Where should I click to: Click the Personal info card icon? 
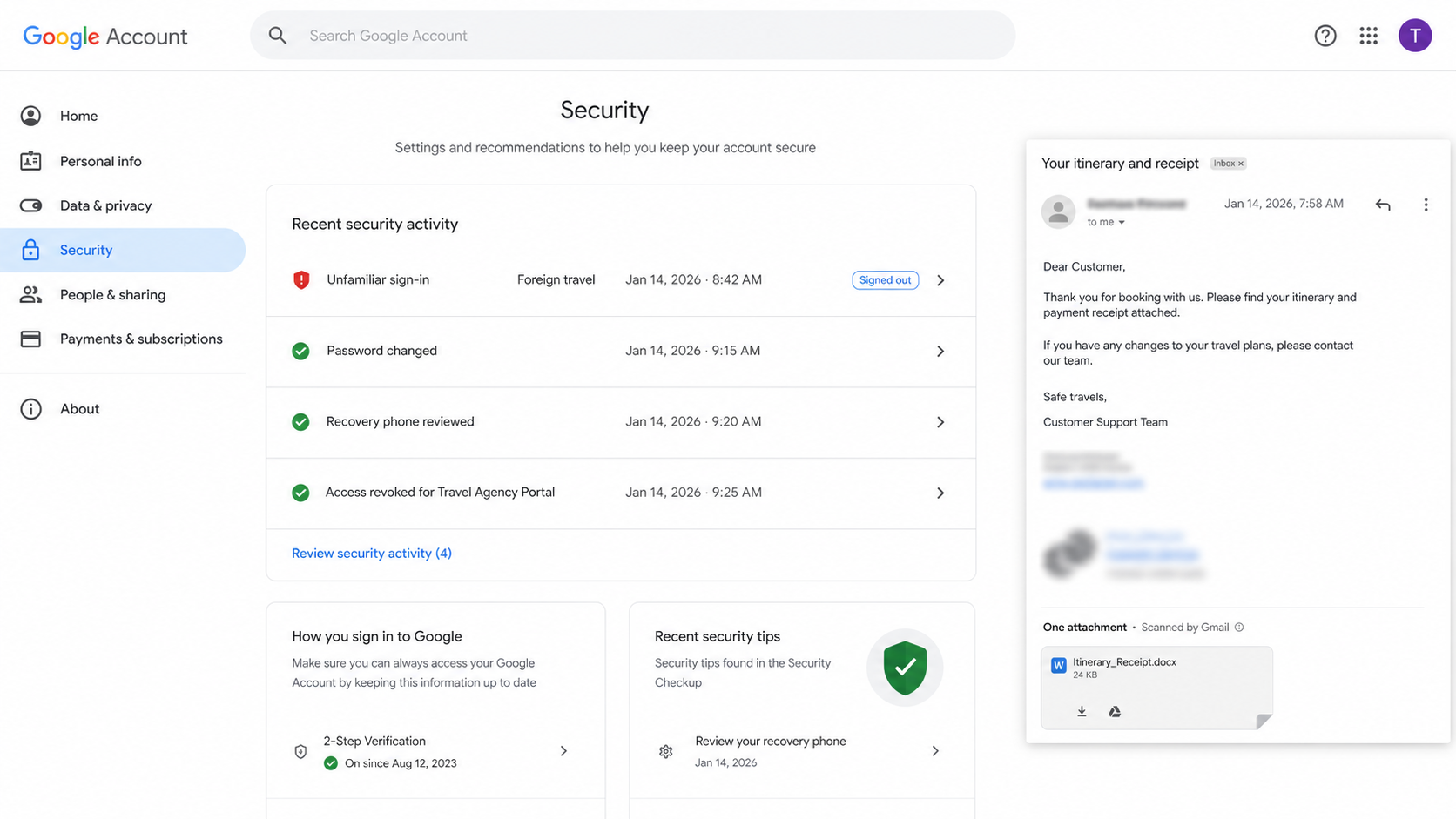(x=30, y=161)
